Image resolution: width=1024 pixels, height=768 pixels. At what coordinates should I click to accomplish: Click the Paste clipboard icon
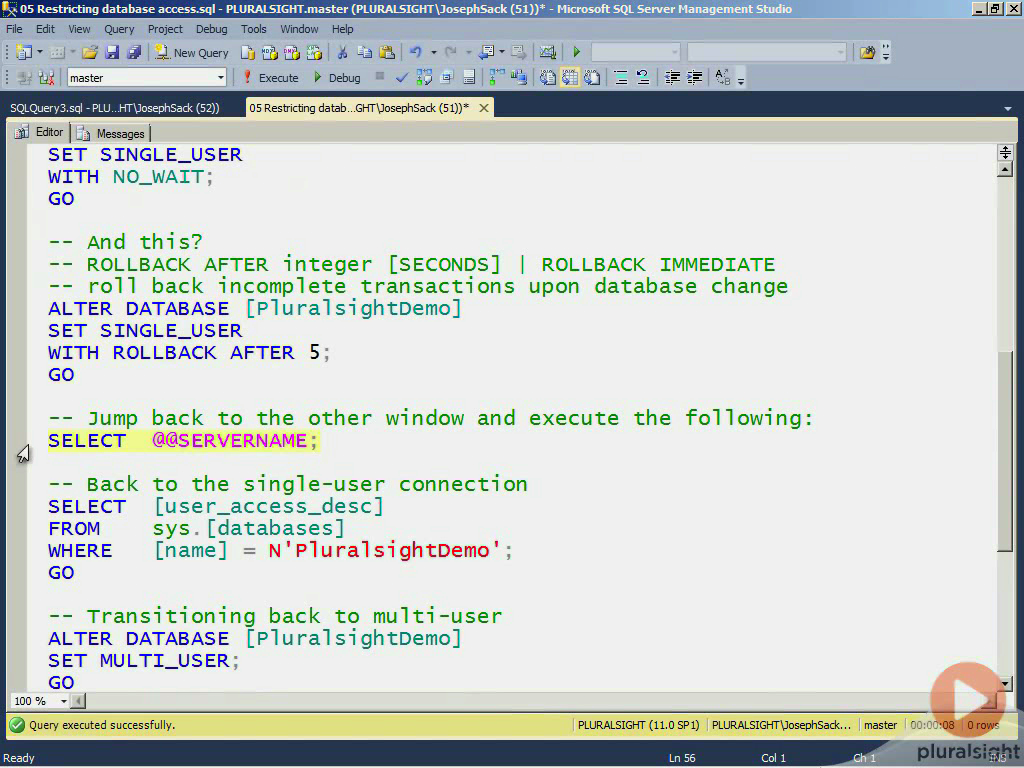(x=387, y=52)
